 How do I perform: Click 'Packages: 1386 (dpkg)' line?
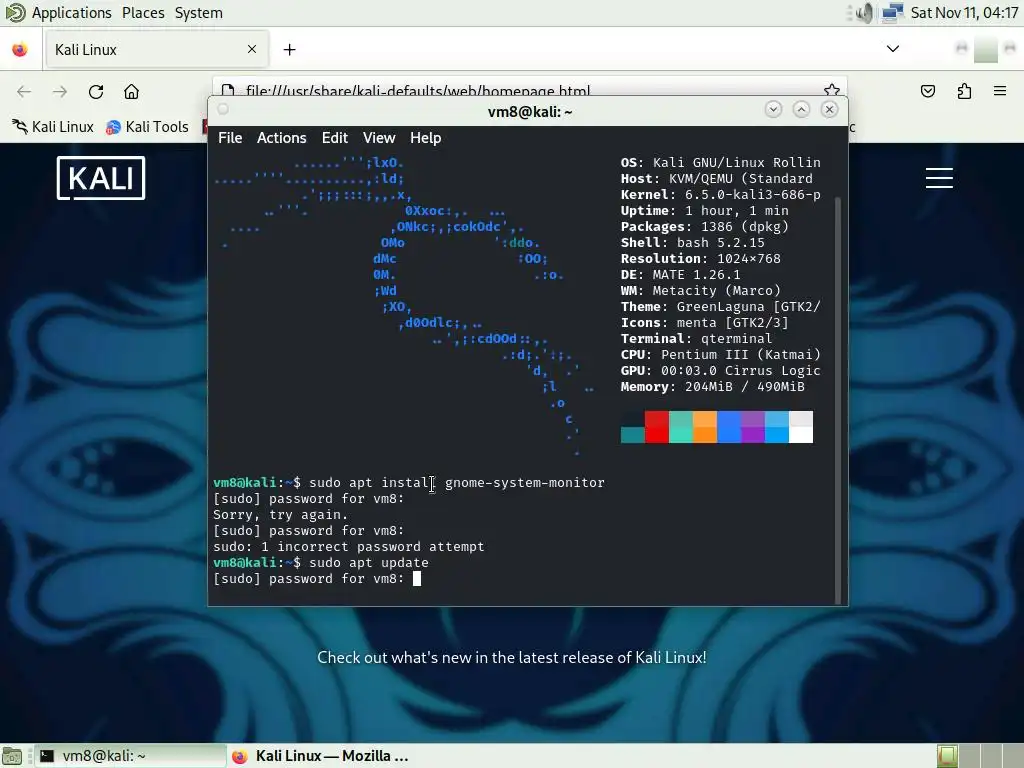click(x=705, y=227)
